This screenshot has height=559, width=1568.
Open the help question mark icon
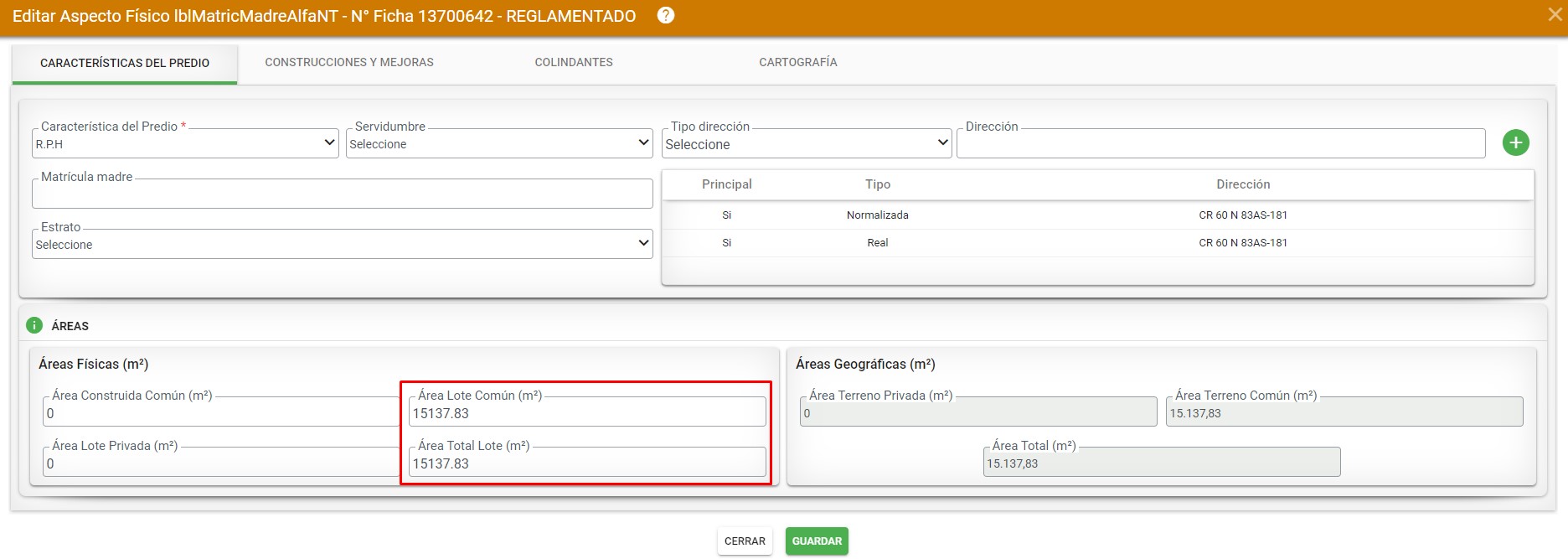(666, 16)
